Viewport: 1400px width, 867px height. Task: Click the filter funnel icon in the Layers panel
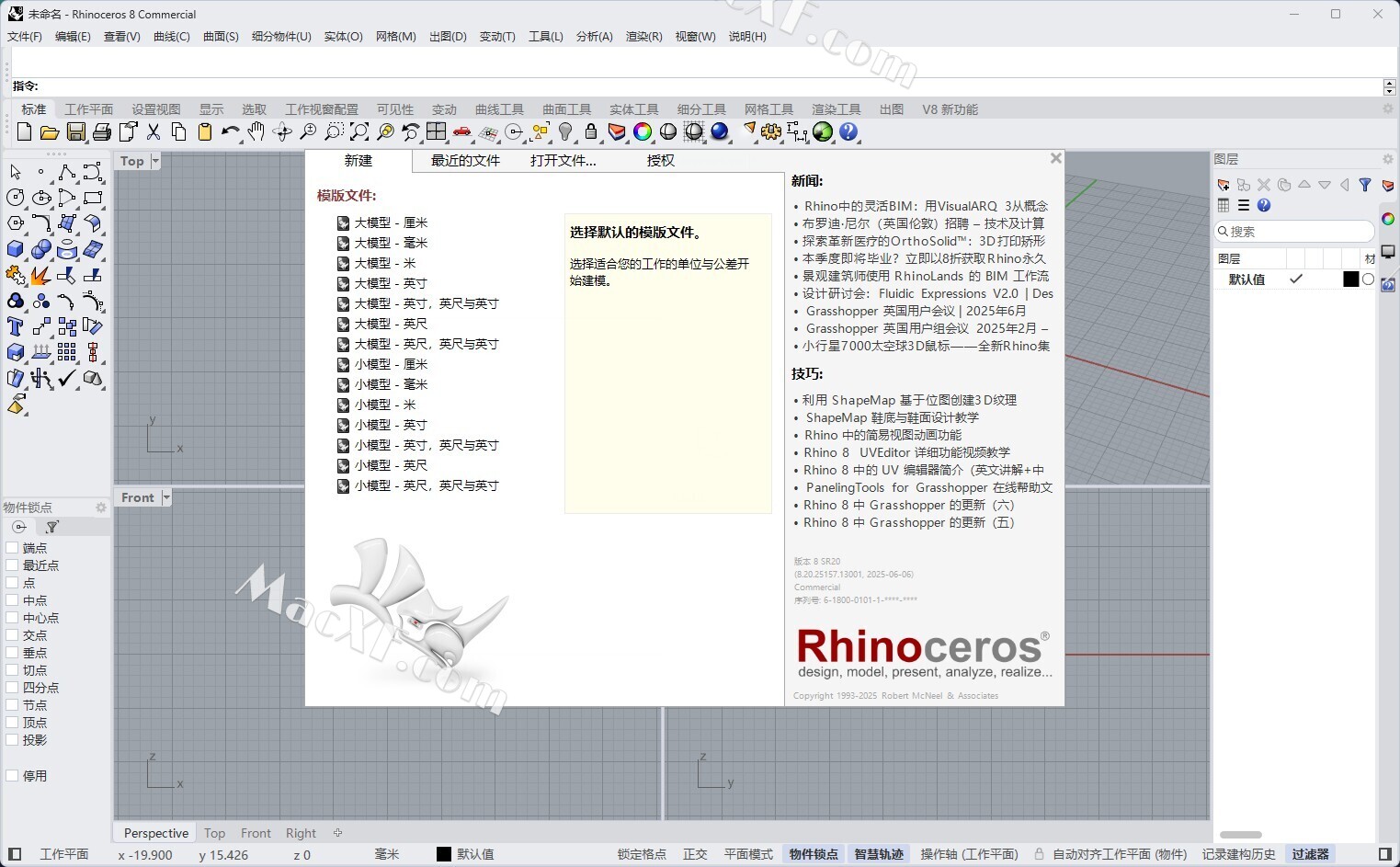(1365, 185)
